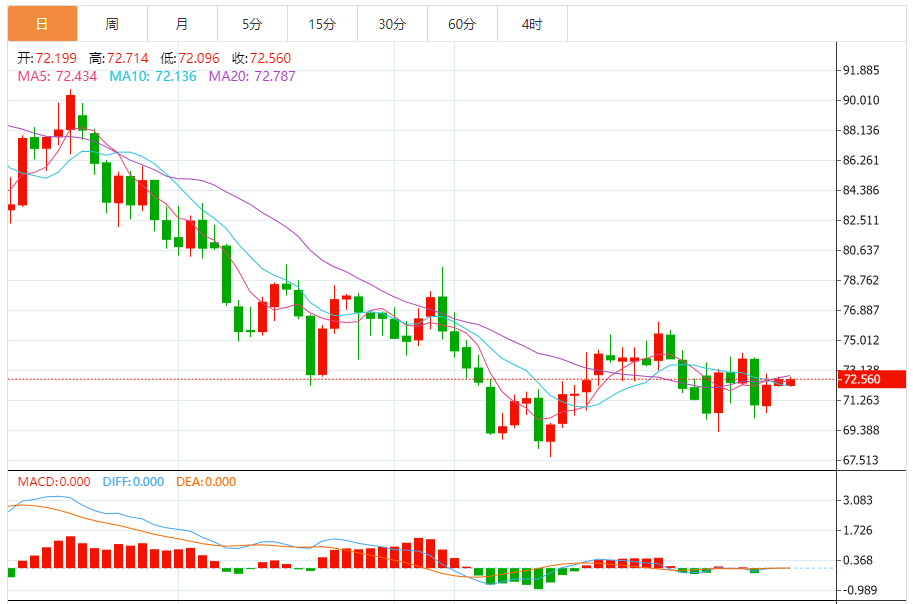Click the 88.136 price axis label
This screenshot has height=604, width=913.
point(861,130)
